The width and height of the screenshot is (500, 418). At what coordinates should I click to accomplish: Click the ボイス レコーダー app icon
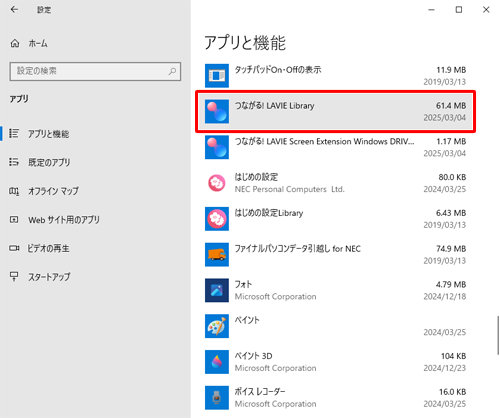point(217,397)
